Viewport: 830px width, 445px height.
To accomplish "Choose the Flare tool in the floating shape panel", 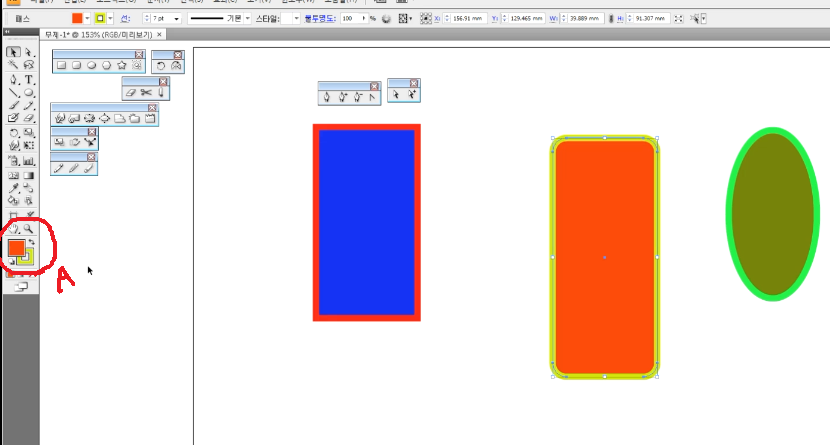I will [x=137, y=65].
